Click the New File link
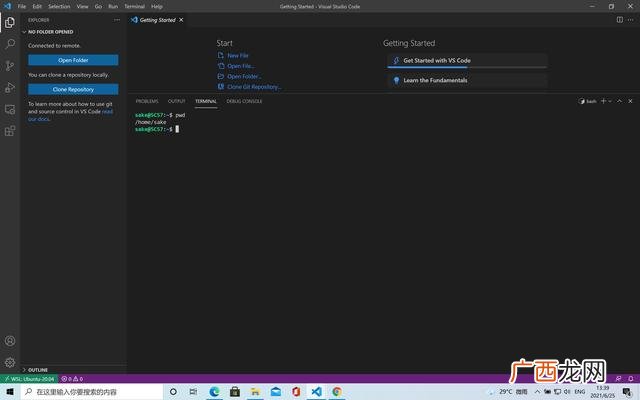Viewport: 640px width, 400px height. (238, 56)
